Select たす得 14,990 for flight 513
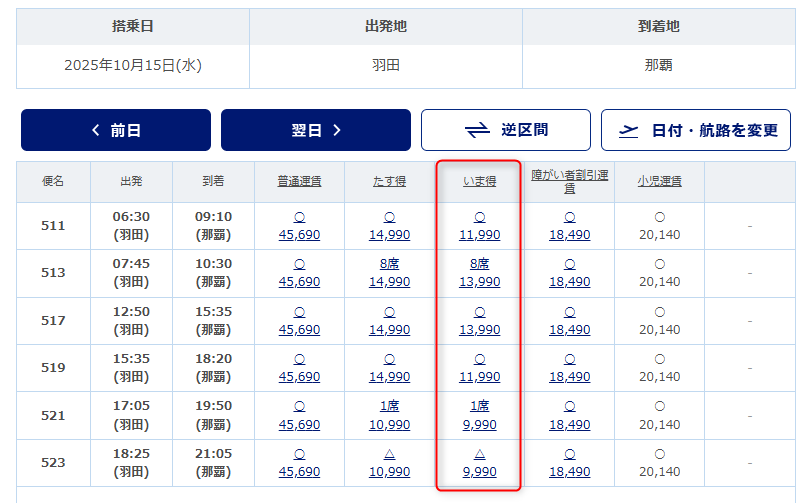The image size is (807, 503). pyautogui.click(x=390, y=282)
